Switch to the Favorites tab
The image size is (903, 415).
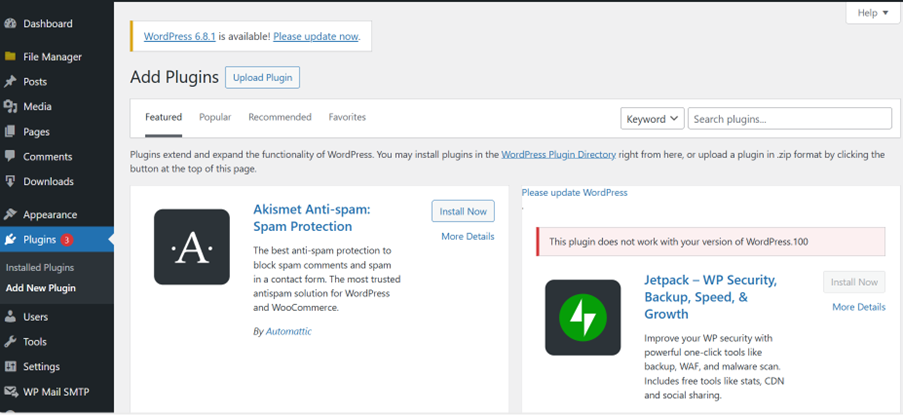pyautogui.click(x=347, y=117)
